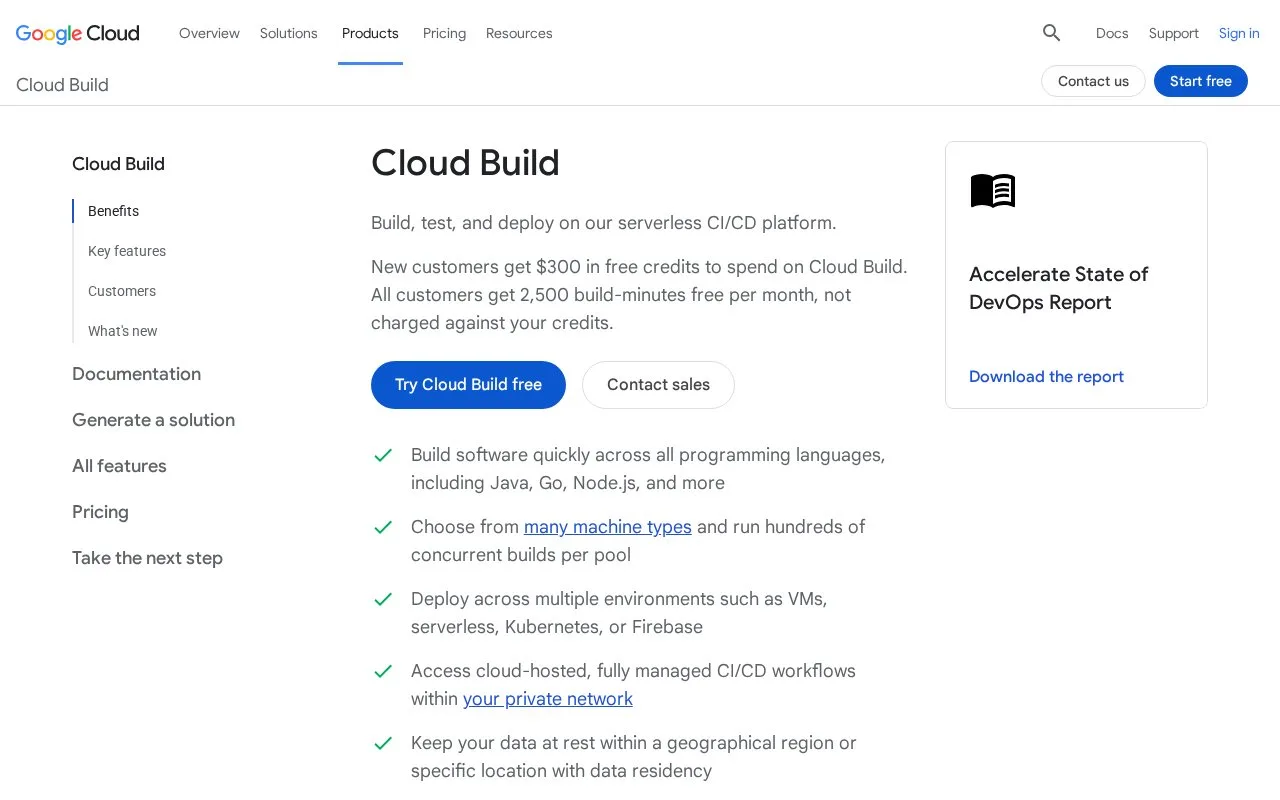Open the search magnifier icon
The image size is (1280, 800).
tap(1051, 33)
